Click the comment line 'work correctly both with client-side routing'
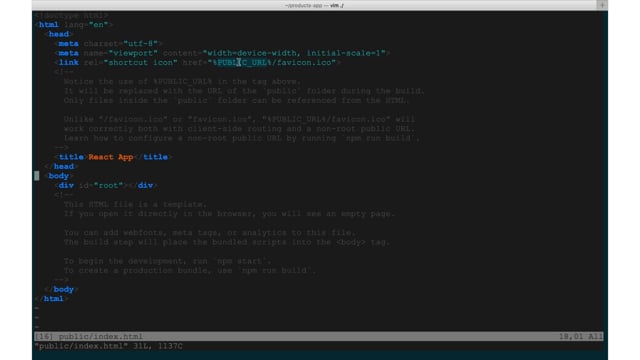 pos(239,129)
